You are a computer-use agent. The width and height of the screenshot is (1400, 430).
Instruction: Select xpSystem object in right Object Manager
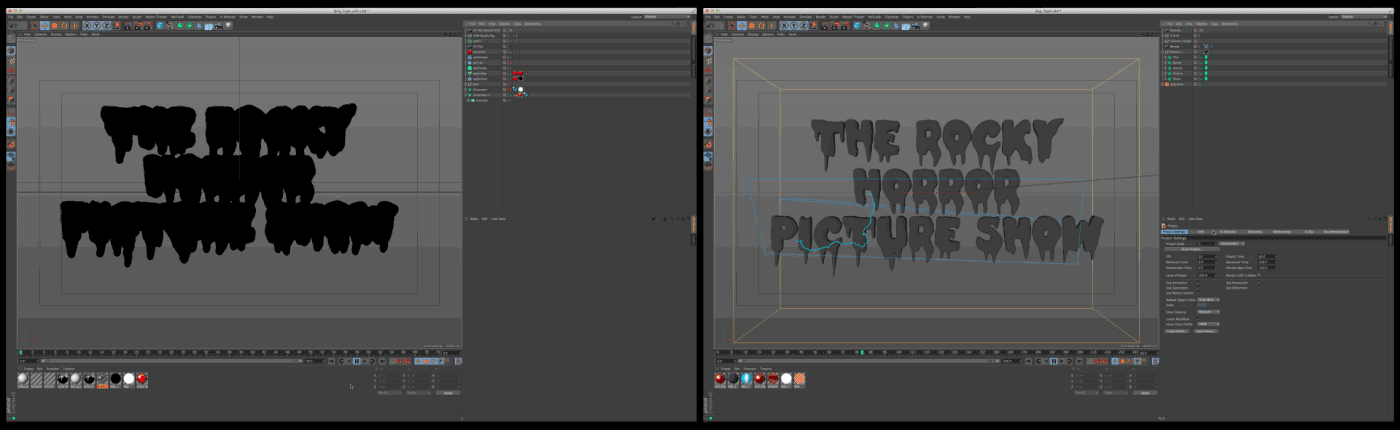1177,84
